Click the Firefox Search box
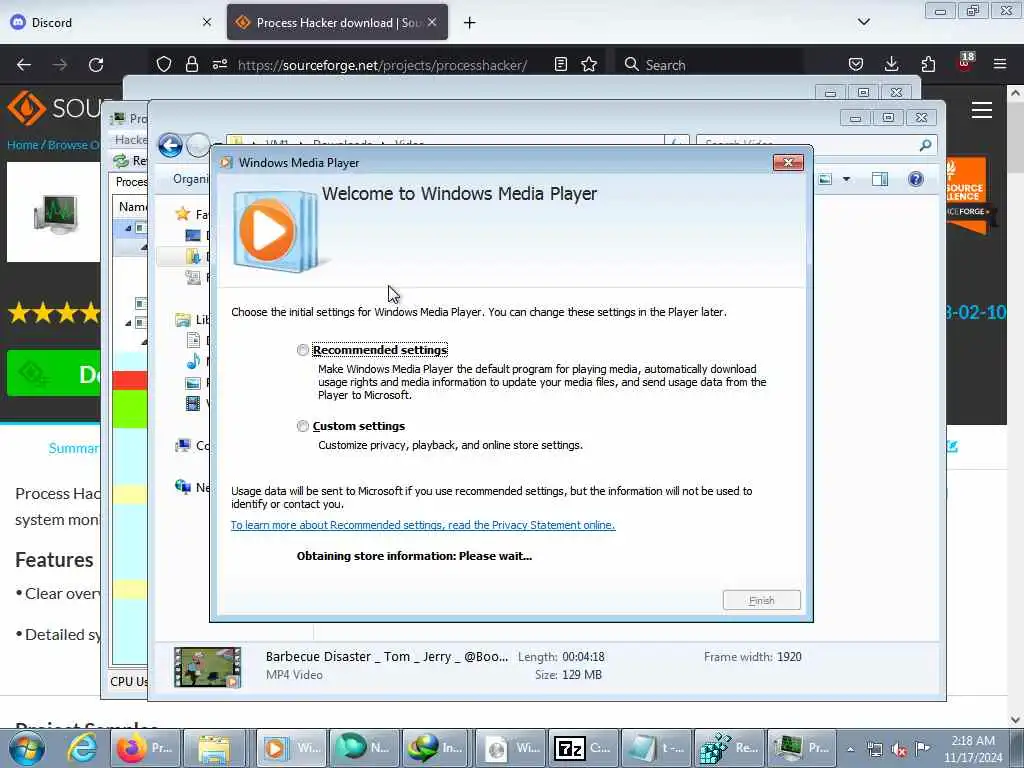Image resolution: width=1024 pixels, height=768 pixels. [x=712, y=65]
